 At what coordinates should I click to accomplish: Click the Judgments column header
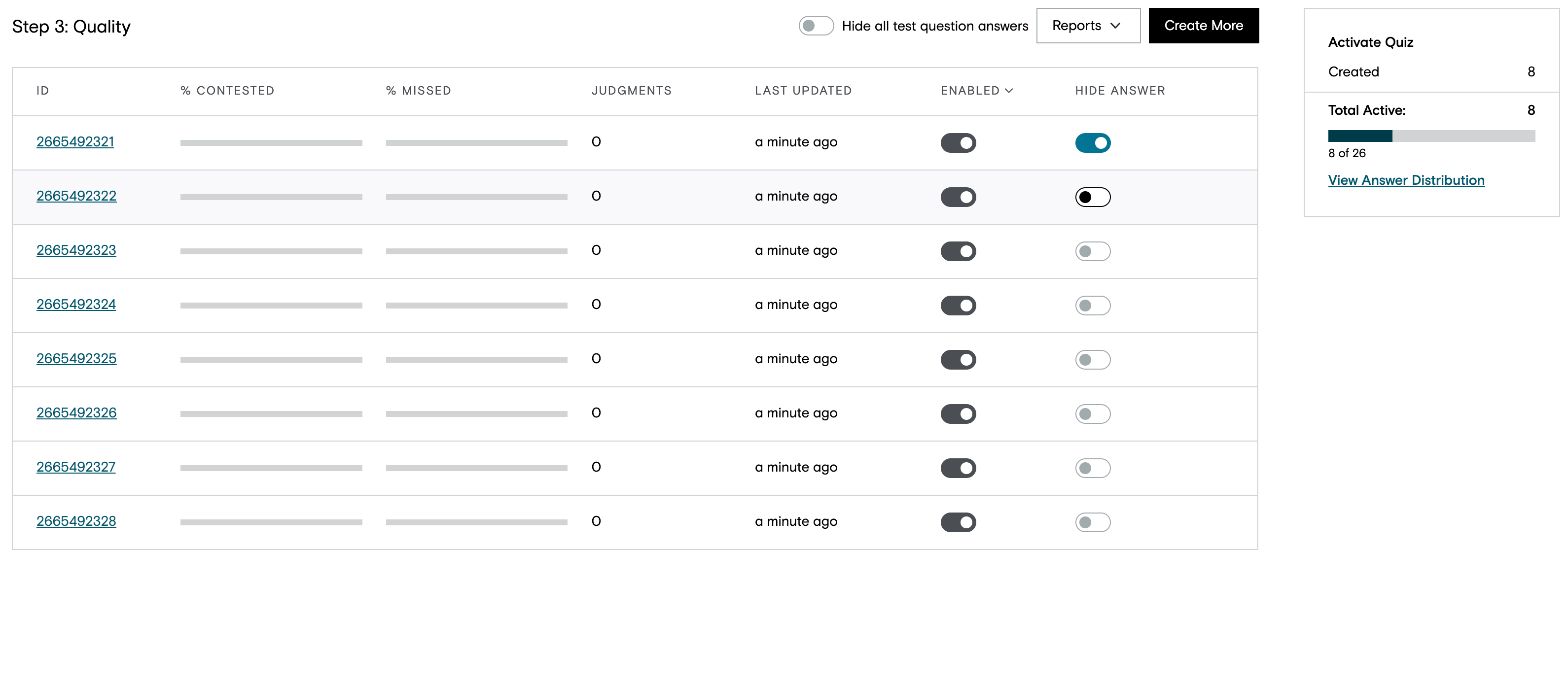pyautogui.click(x=631, y=91)
